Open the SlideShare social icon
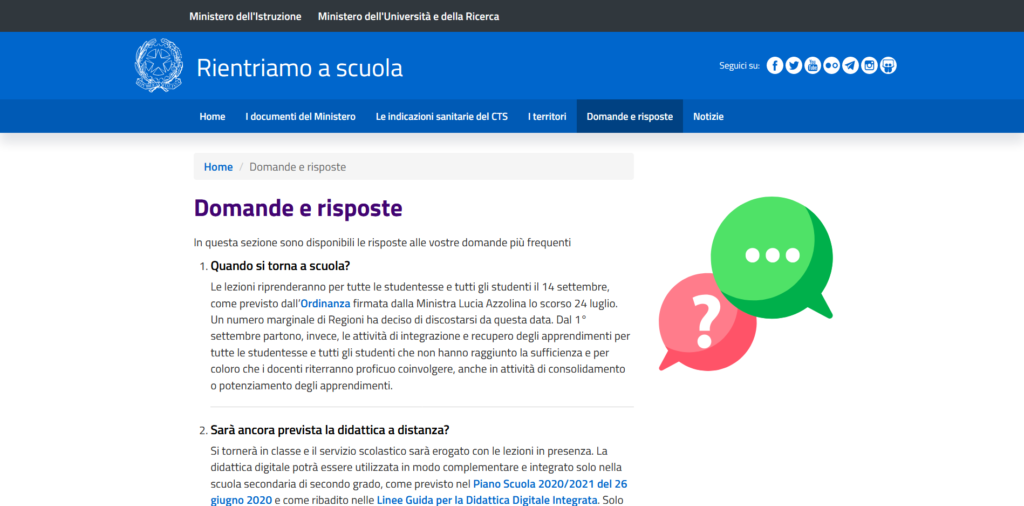The width and height of the screenshot is (1024, 506). [x=888, y=65]
